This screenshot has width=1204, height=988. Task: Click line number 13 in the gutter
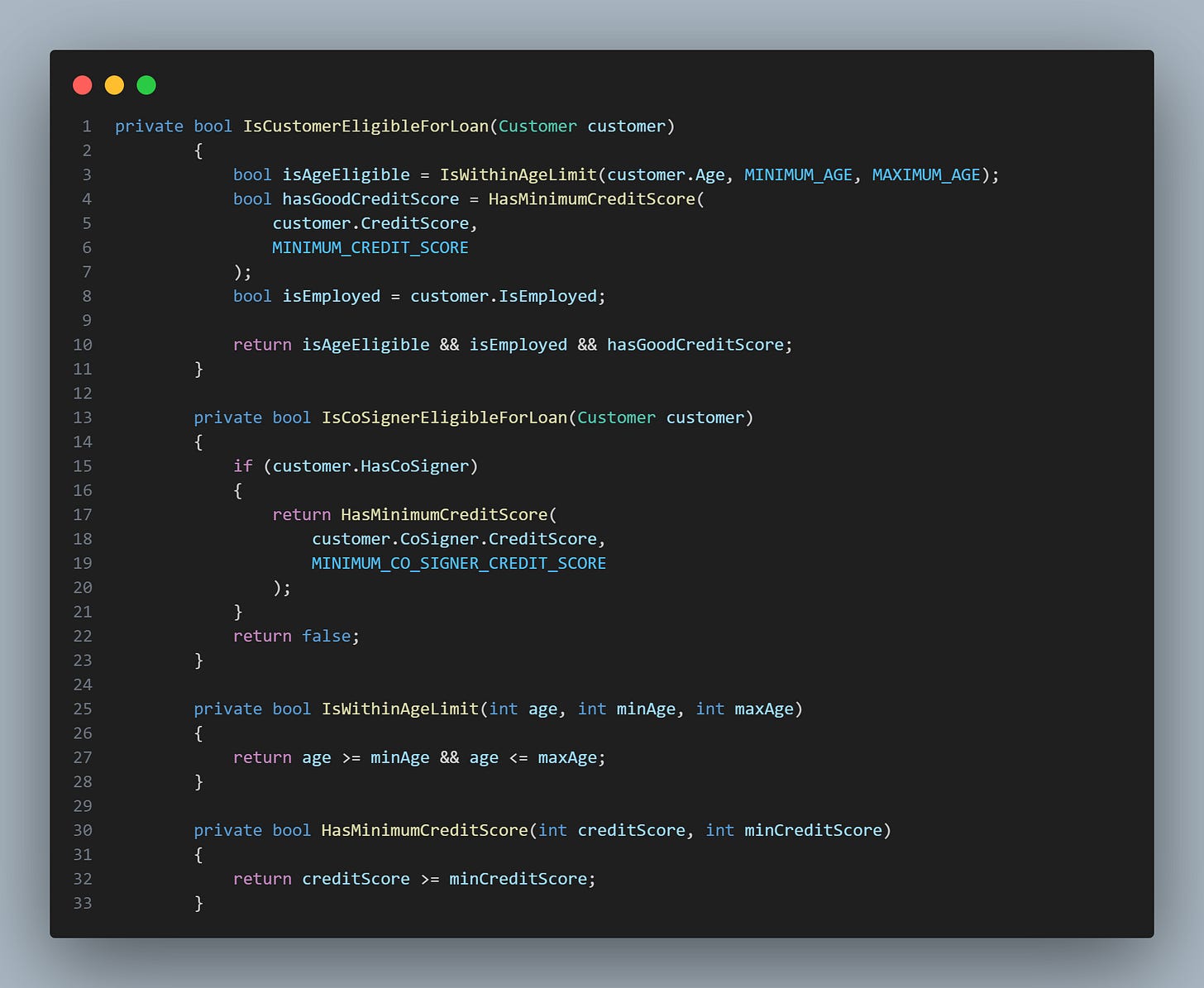click(83, 418)
